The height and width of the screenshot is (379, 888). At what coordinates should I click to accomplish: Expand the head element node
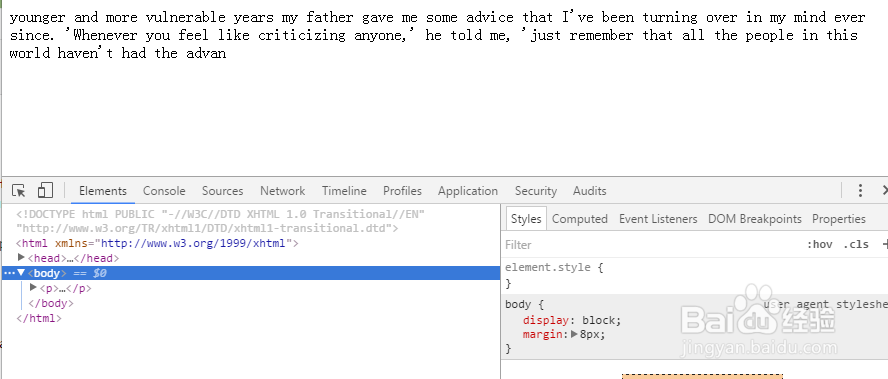(x=22, y=258)
